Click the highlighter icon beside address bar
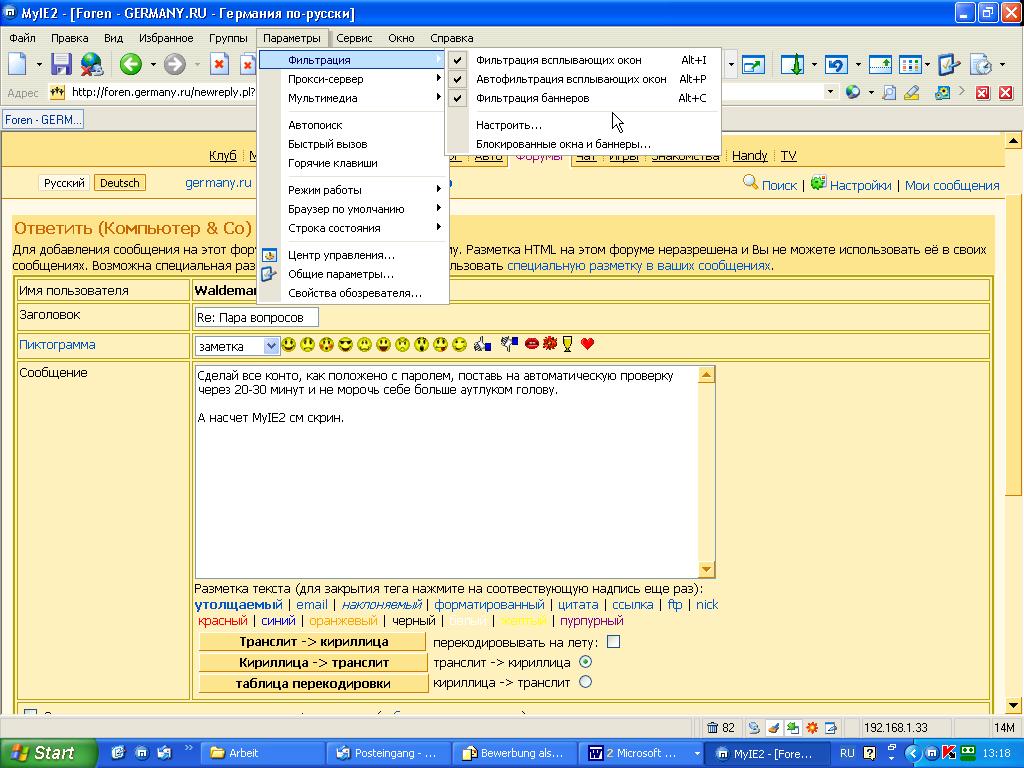Screen dimensions: 1024x768 [912, 93]
